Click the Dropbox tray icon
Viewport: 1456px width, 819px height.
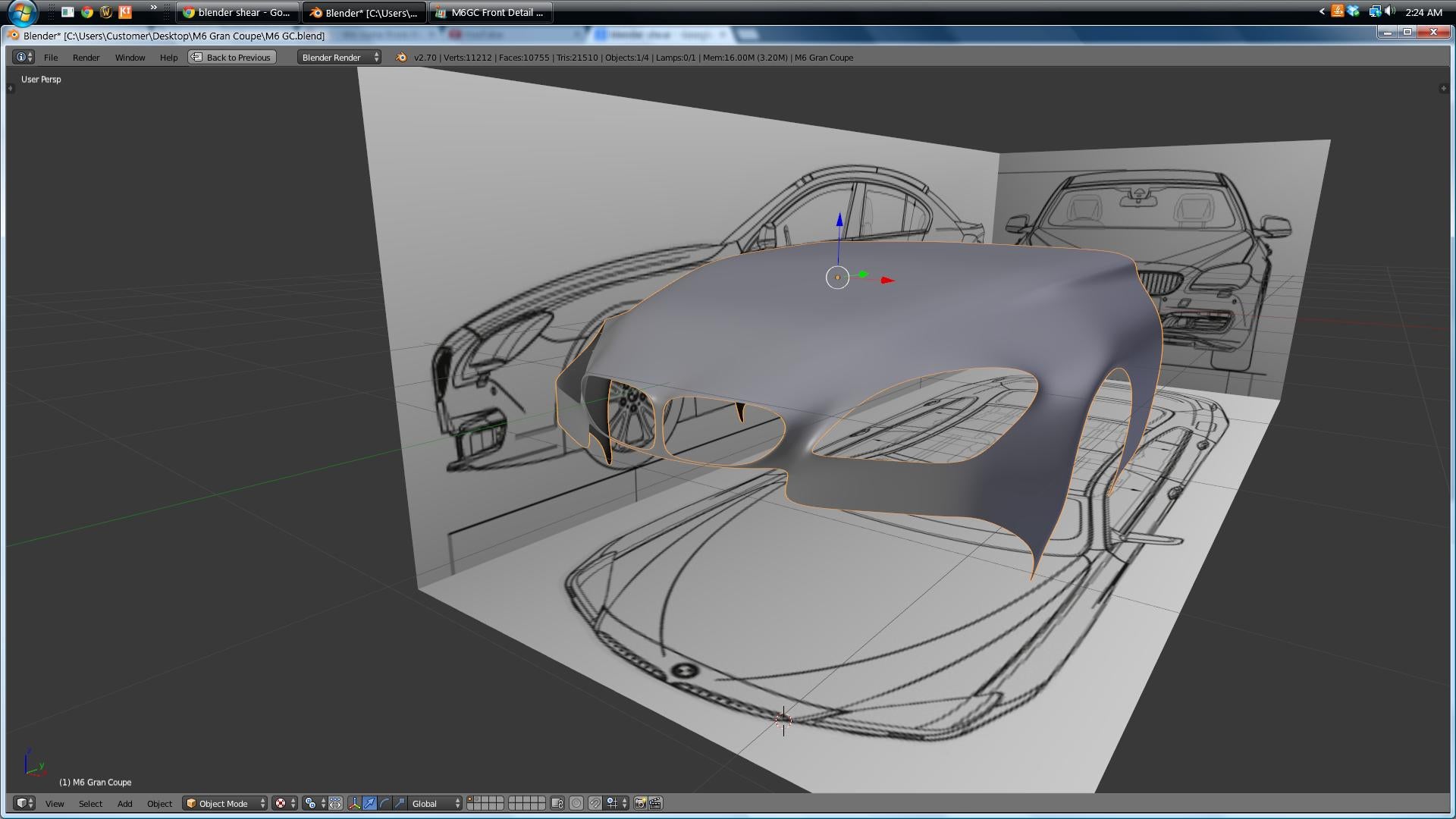(x=1354, y=11)
